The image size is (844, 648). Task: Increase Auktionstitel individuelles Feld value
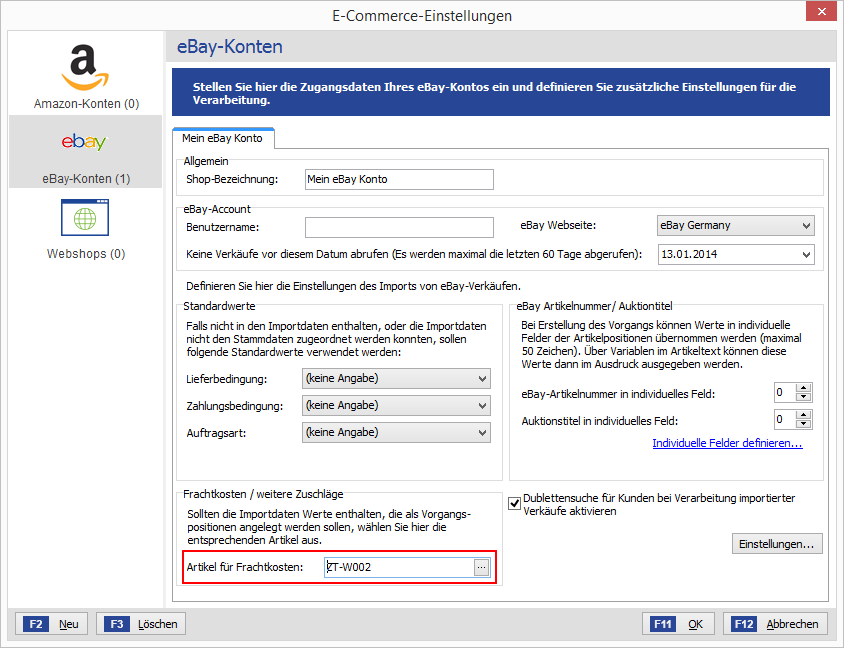point(804,415)
